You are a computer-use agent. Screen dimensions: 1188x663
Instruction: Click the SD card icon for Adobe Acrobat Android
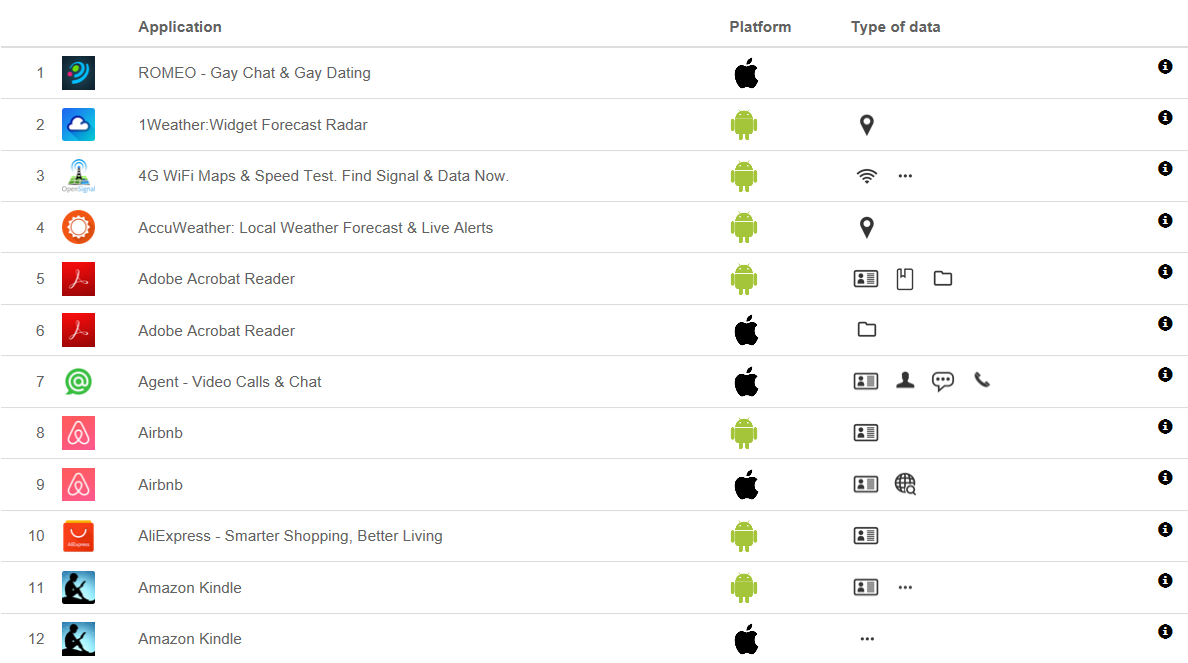coord(905,279)
